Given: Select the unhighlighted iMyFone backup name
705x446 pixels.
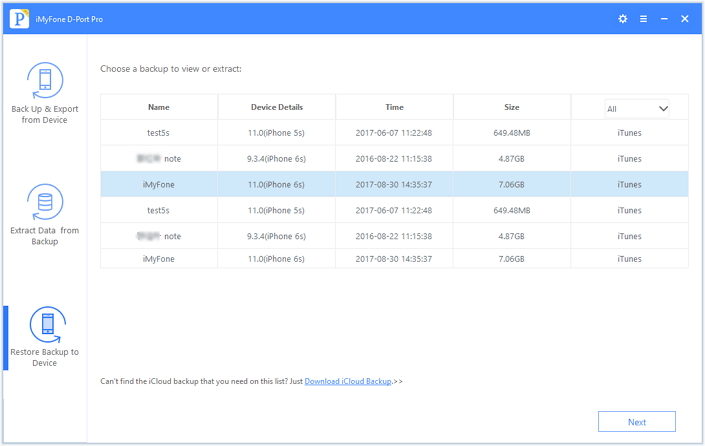Looking at the screenshot, I should [158, 259].
